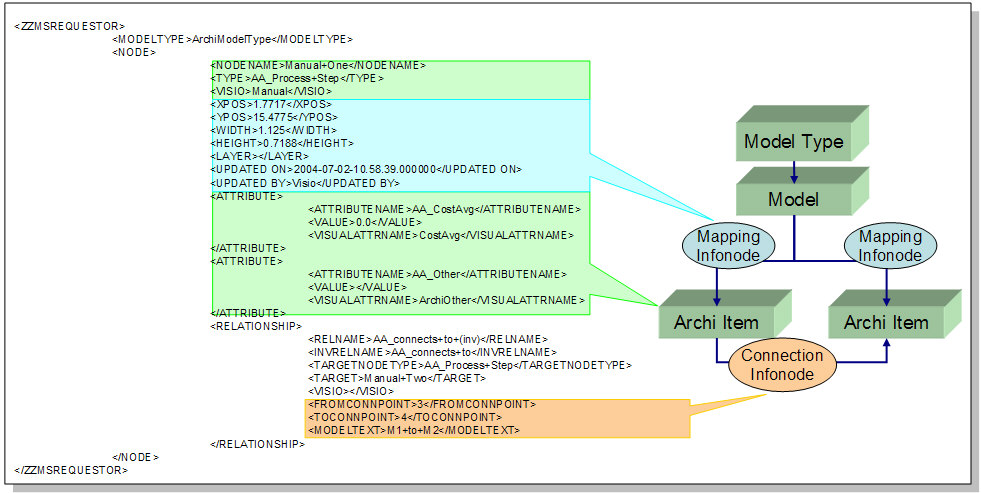Select the UPDATED ON timestamp line
The image size is (981, 493).
coord(365,169)
